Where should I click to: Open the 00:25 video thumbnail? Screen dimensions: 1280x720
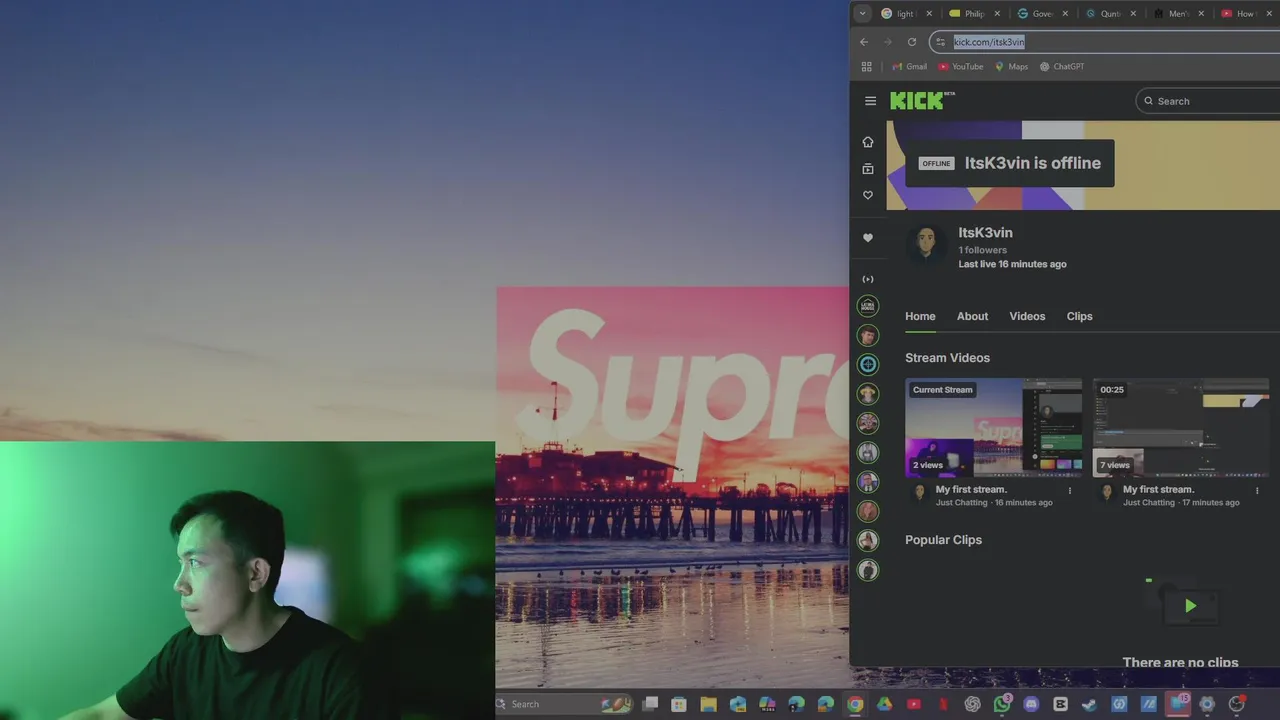tap(1181, 428)
